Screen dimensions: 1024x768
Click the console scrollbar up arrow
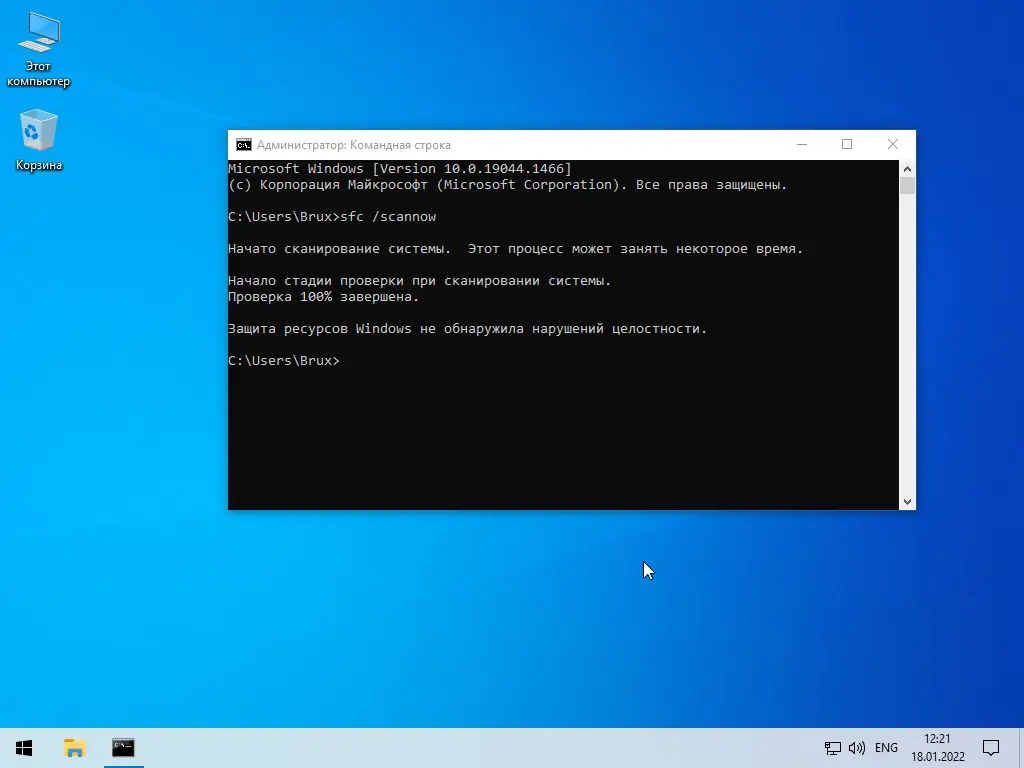tap(907, 168)
